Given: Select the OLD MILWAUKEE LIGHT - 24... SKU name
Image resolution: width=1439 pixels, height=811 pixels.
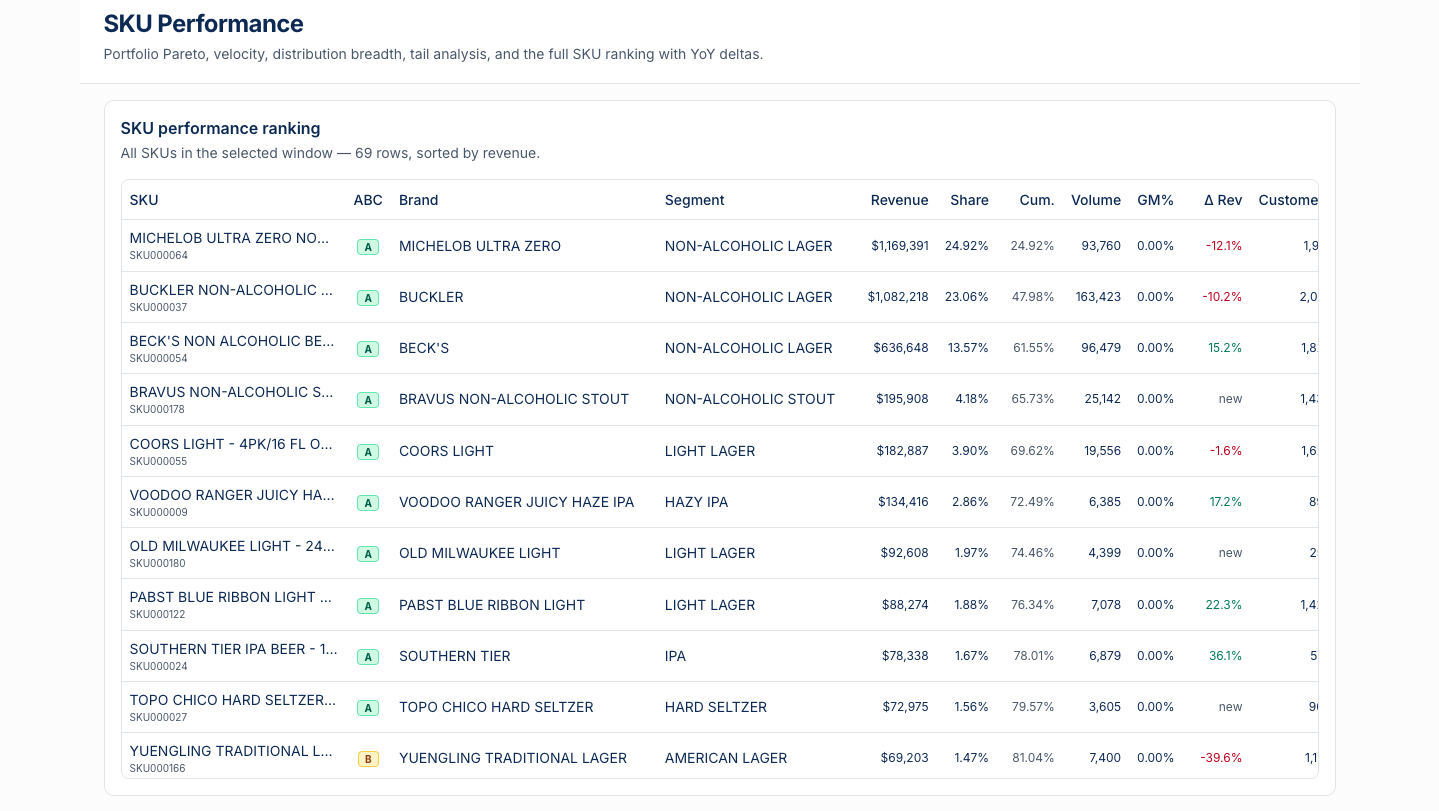Looking at the screenshot, I should pos(232,546).
